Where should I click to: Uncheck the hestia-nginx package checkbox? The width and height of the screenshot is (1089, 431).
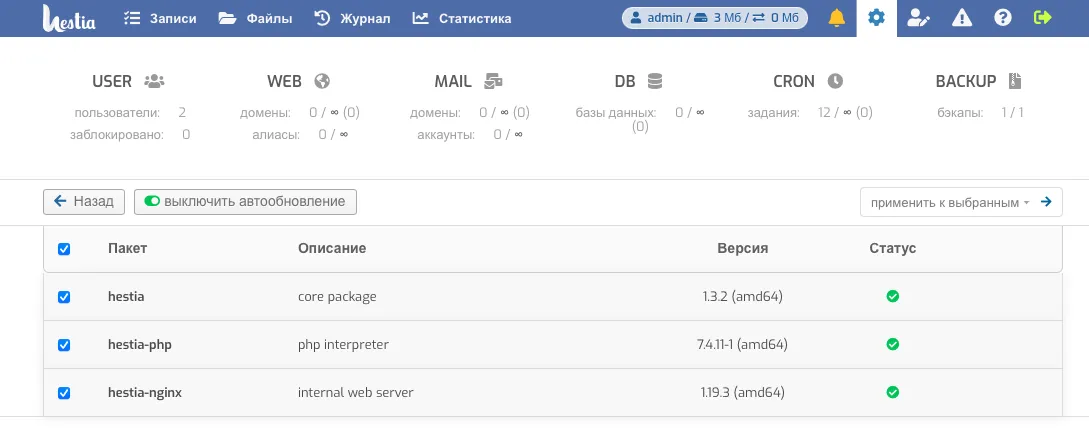pyautogui.click(x=64, y=393)
